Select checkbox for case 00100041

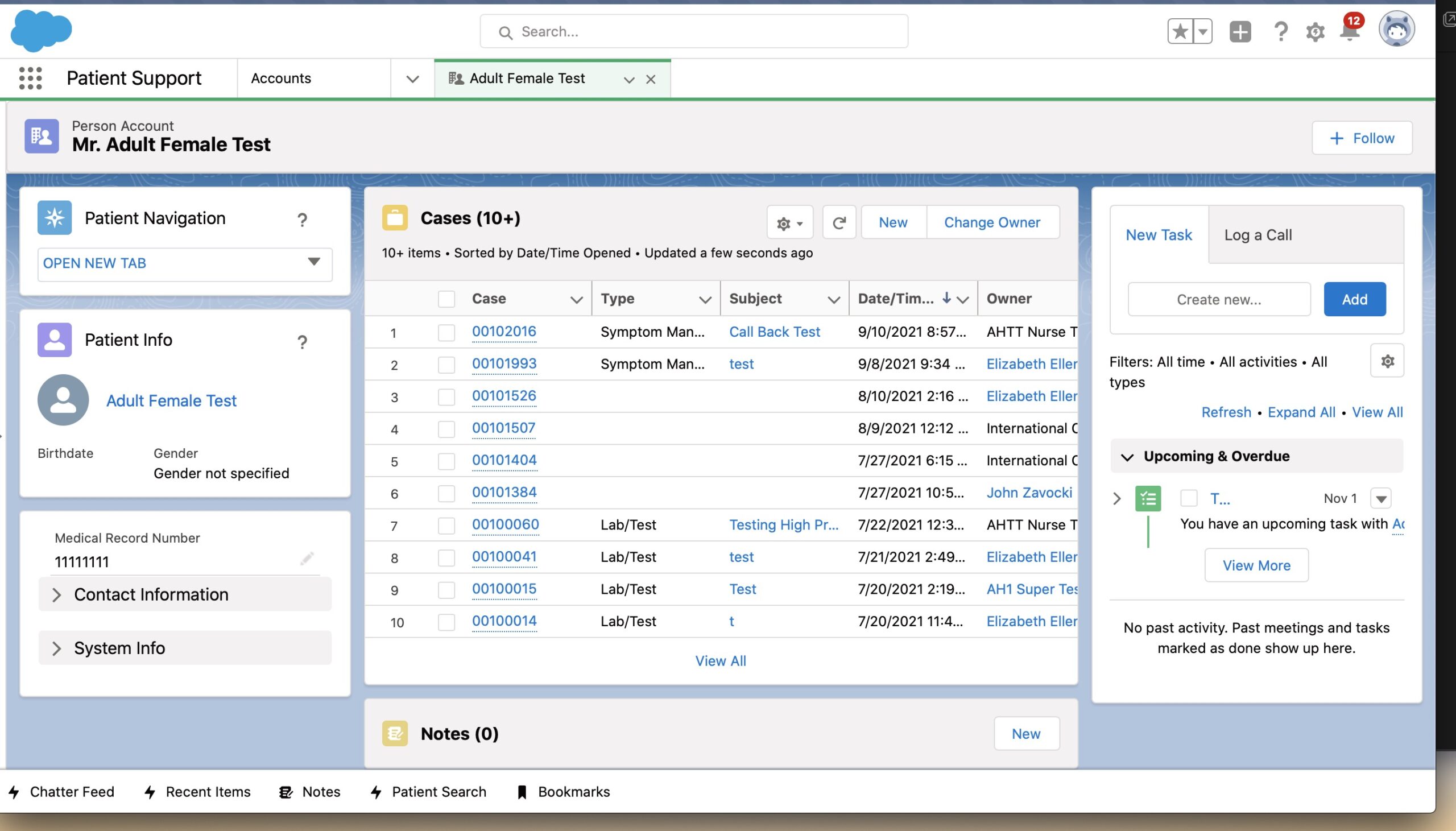(446, 557)
